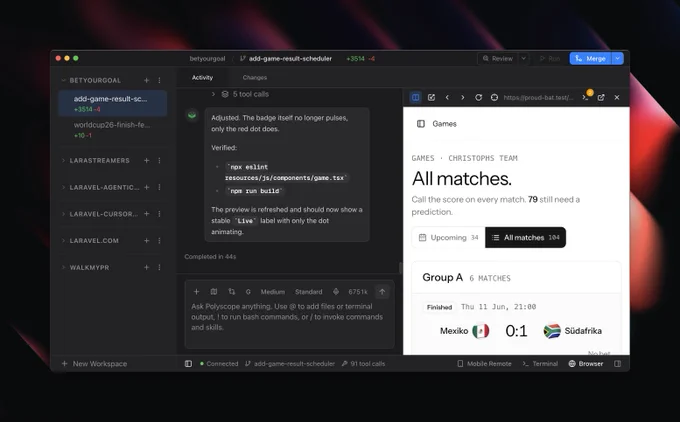
Task: Collapse the BETYOURGOAL workspace group
Action: tap(64, 80)
